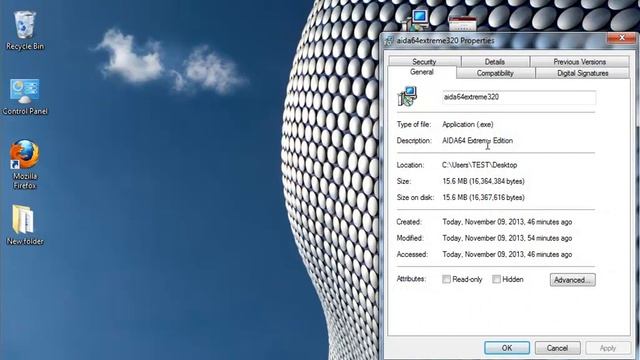Click the Accessed date value

tap(507, 254)
